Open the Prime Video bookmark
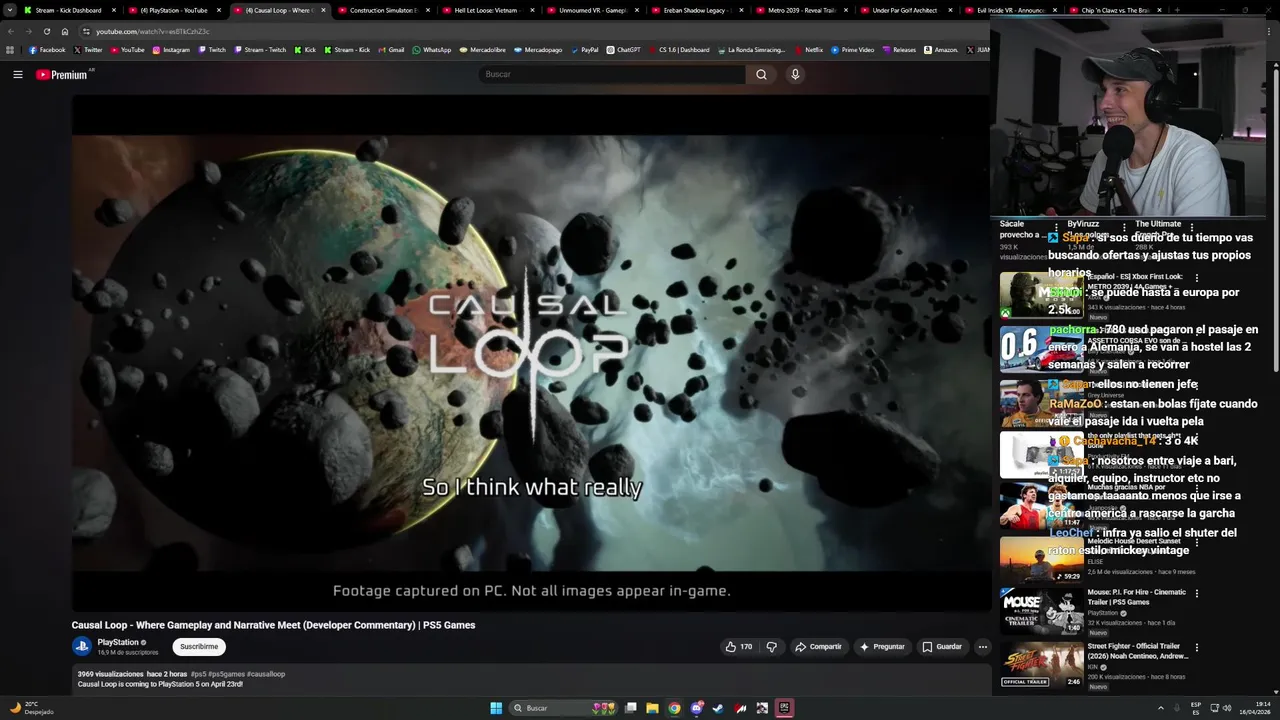The width and height of the screenshot is (1280, 720). (x=853, y=49)
